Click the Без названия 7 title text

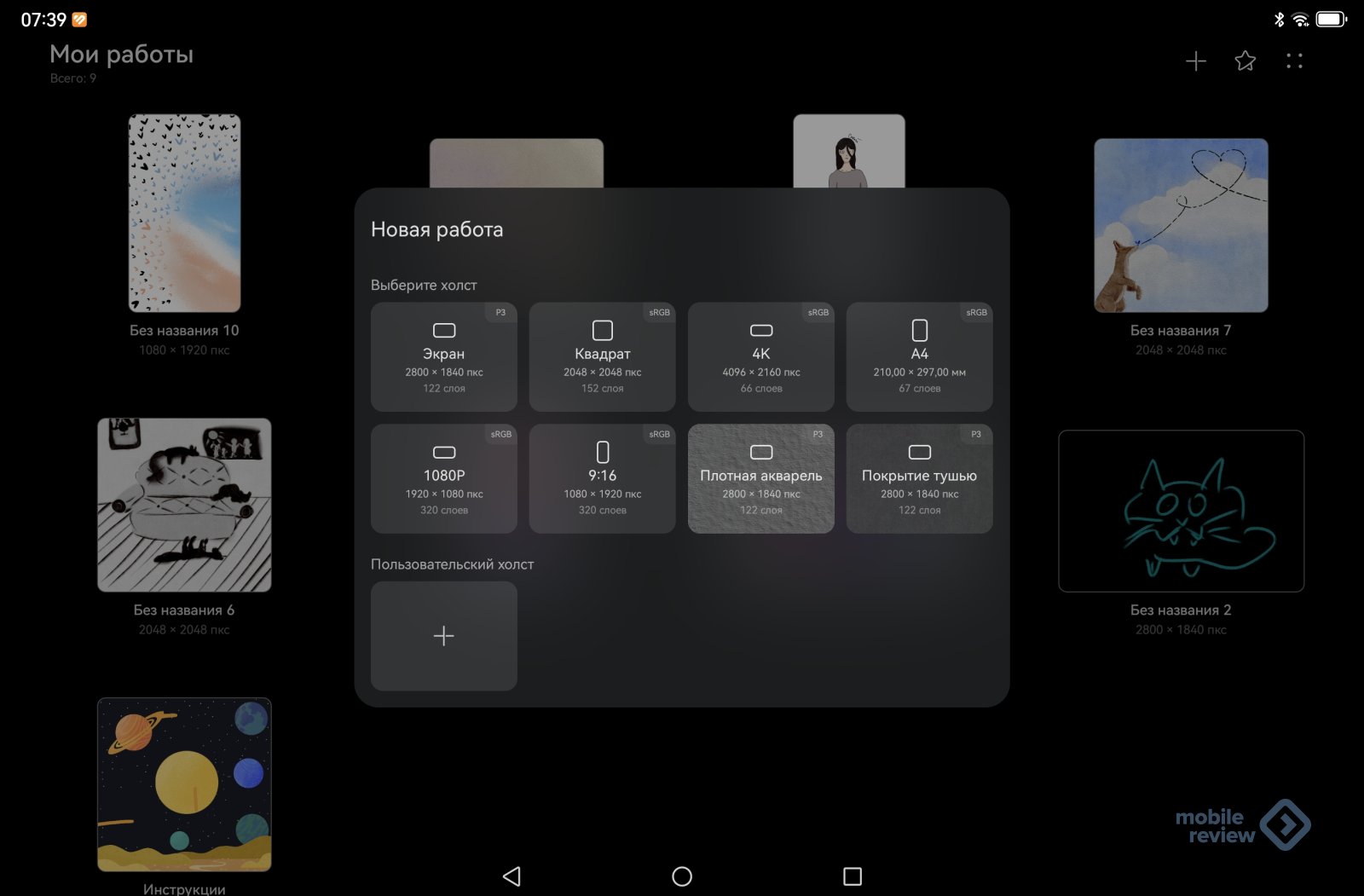pyautogui.click(x=1181, y=330)
